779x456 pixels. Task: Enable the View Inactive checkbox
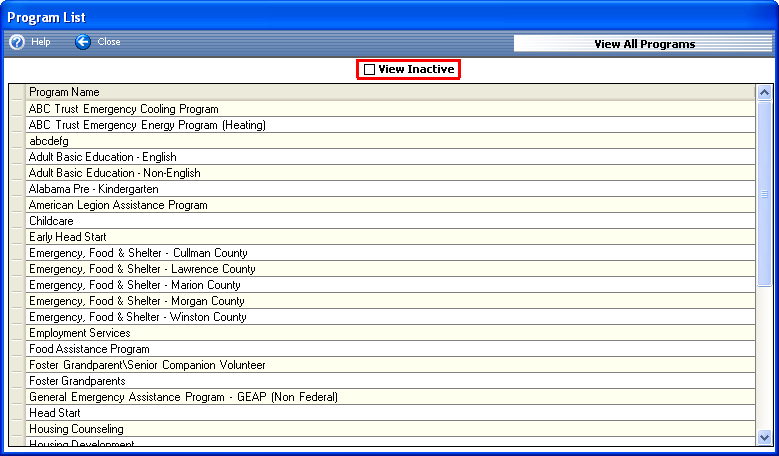pos(369,70)
